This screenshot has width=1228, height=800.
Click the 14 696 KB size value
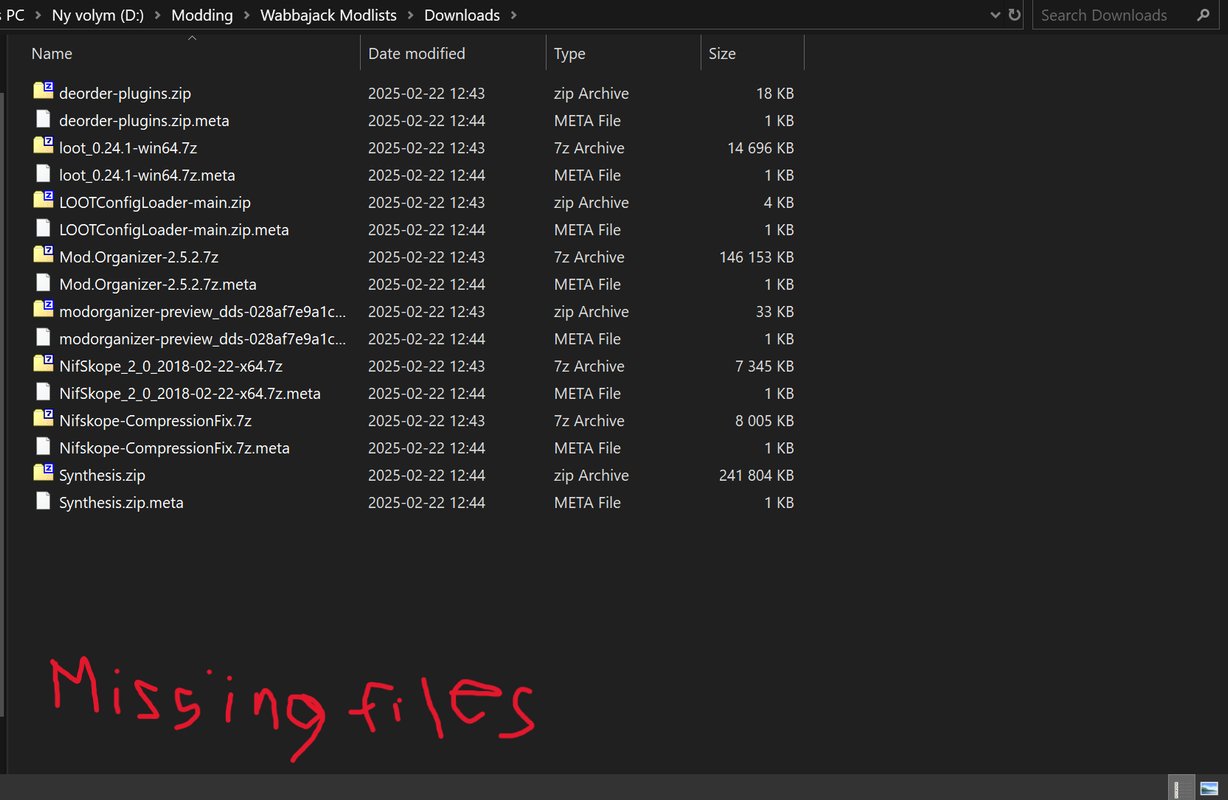(x=760, y=148)
